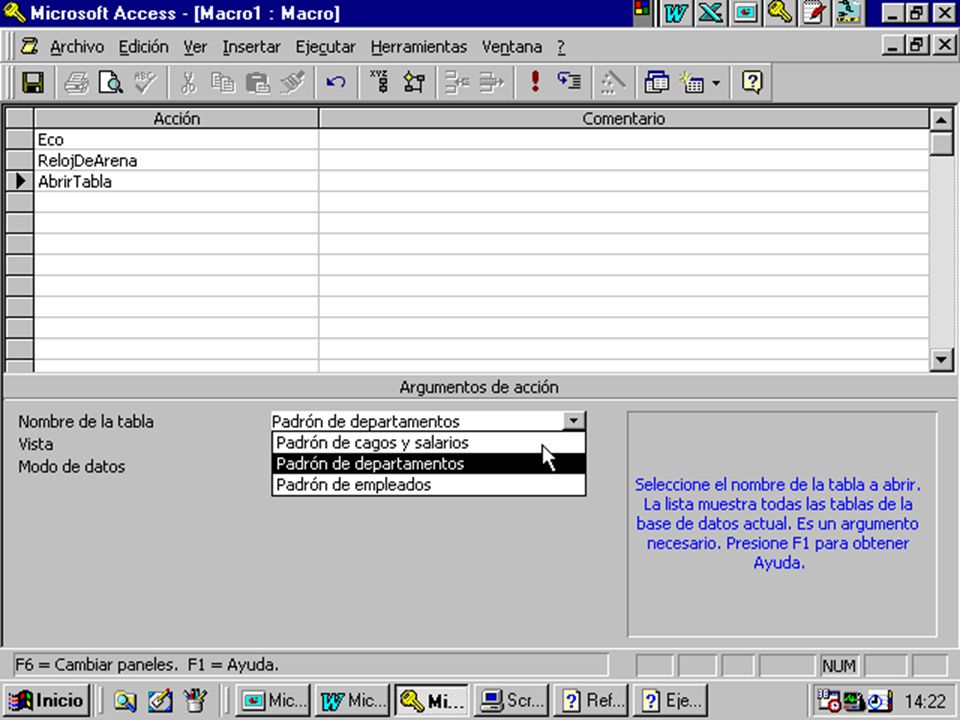Click the Delete Rows toolbar icon
This screenshot has width=960, height=720.
click(x=491, y=82)
